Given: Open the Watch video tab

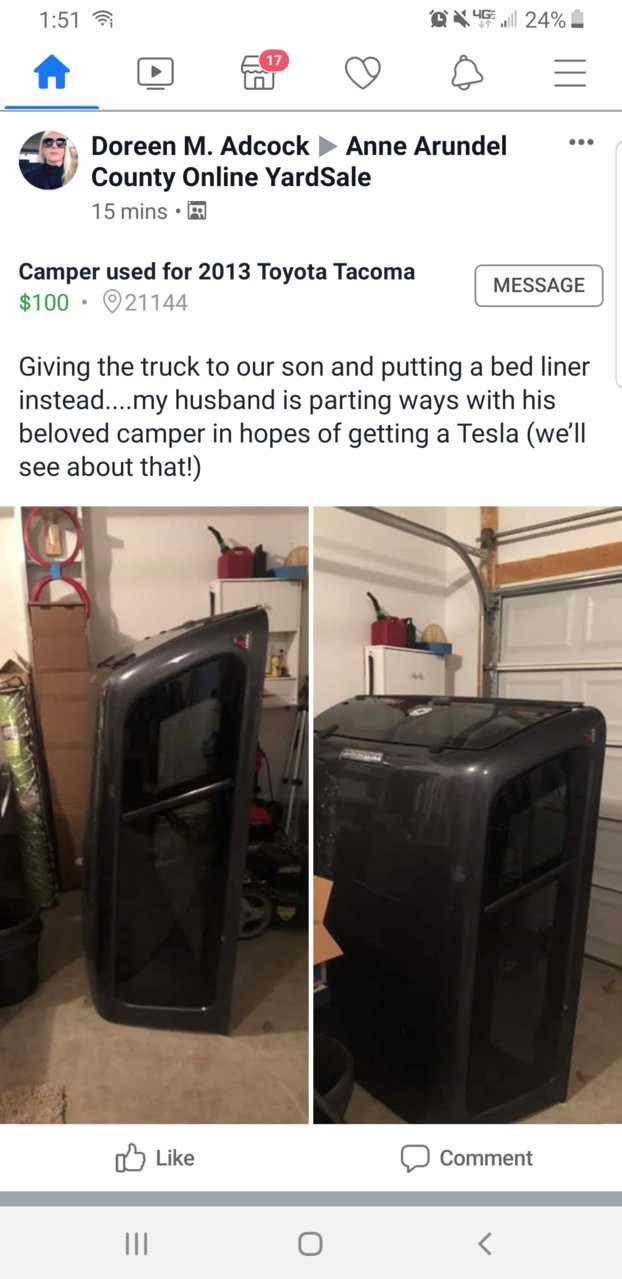Looking at the screenshot, I should 155,73.
